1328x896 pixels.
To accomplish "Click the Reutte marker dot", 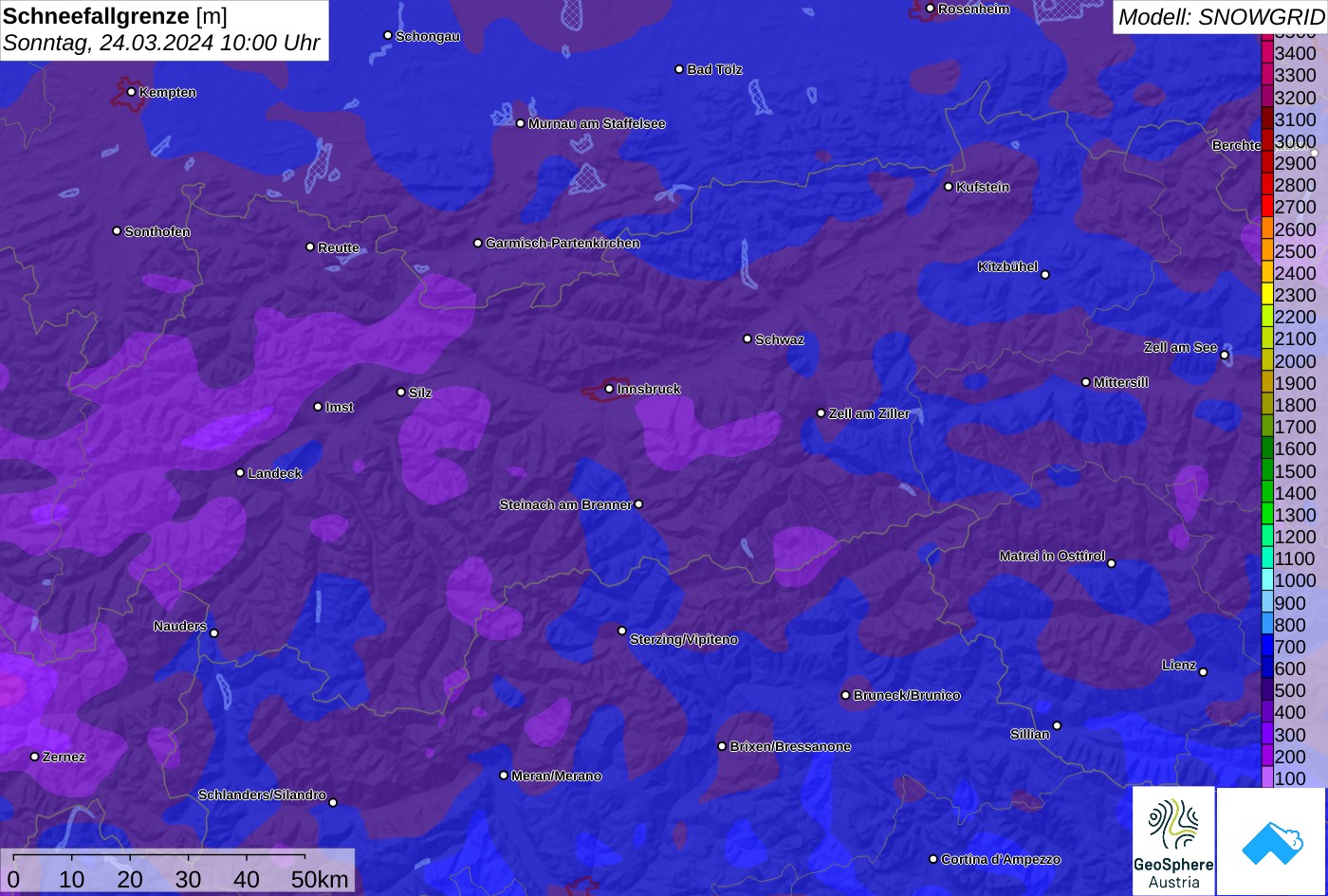I will point(309,247).
